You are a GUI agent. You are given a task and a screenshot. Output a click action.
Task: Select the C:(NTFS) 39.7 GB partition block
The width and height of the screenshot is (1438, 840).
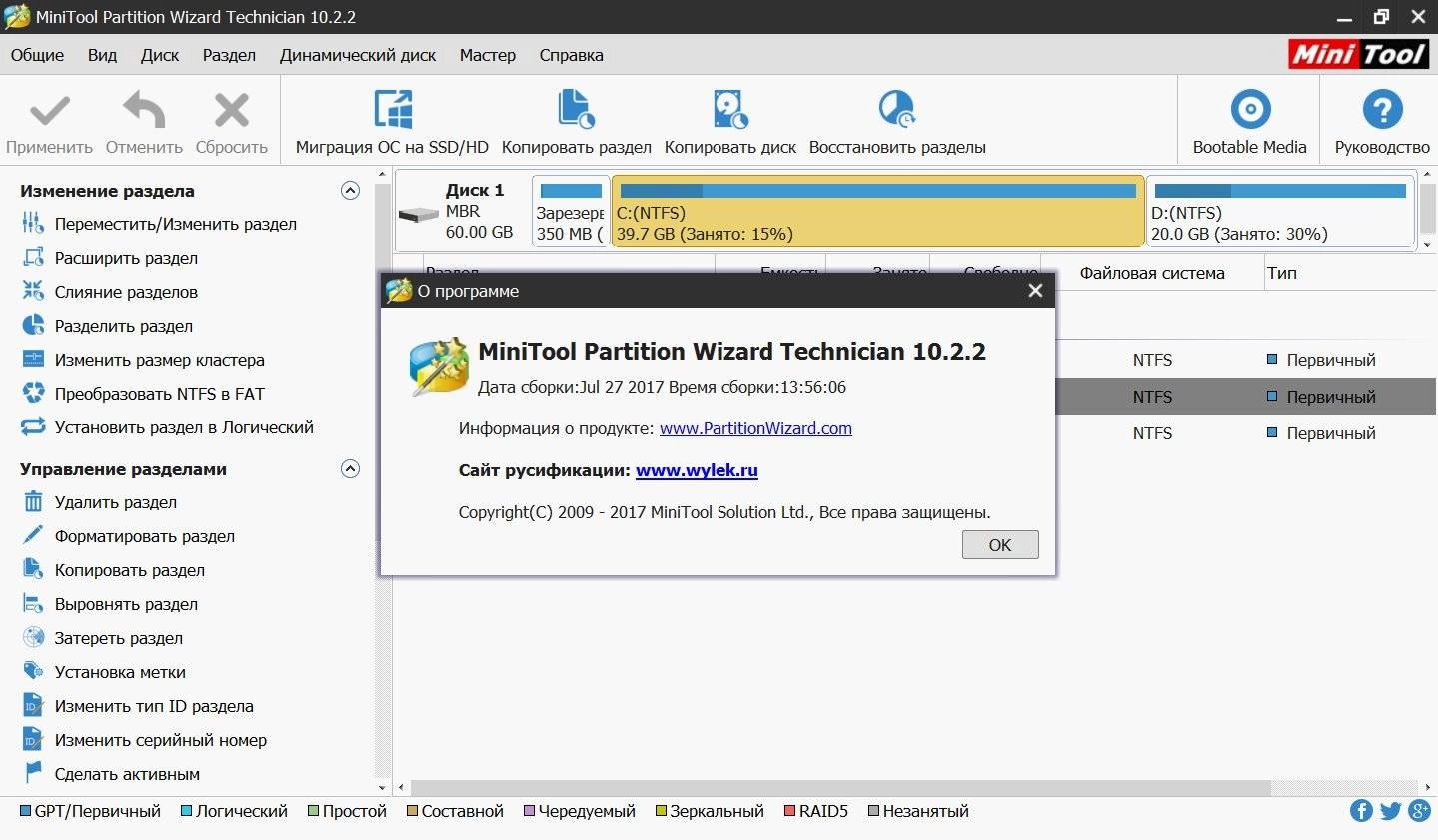click(x=877, y=211)
